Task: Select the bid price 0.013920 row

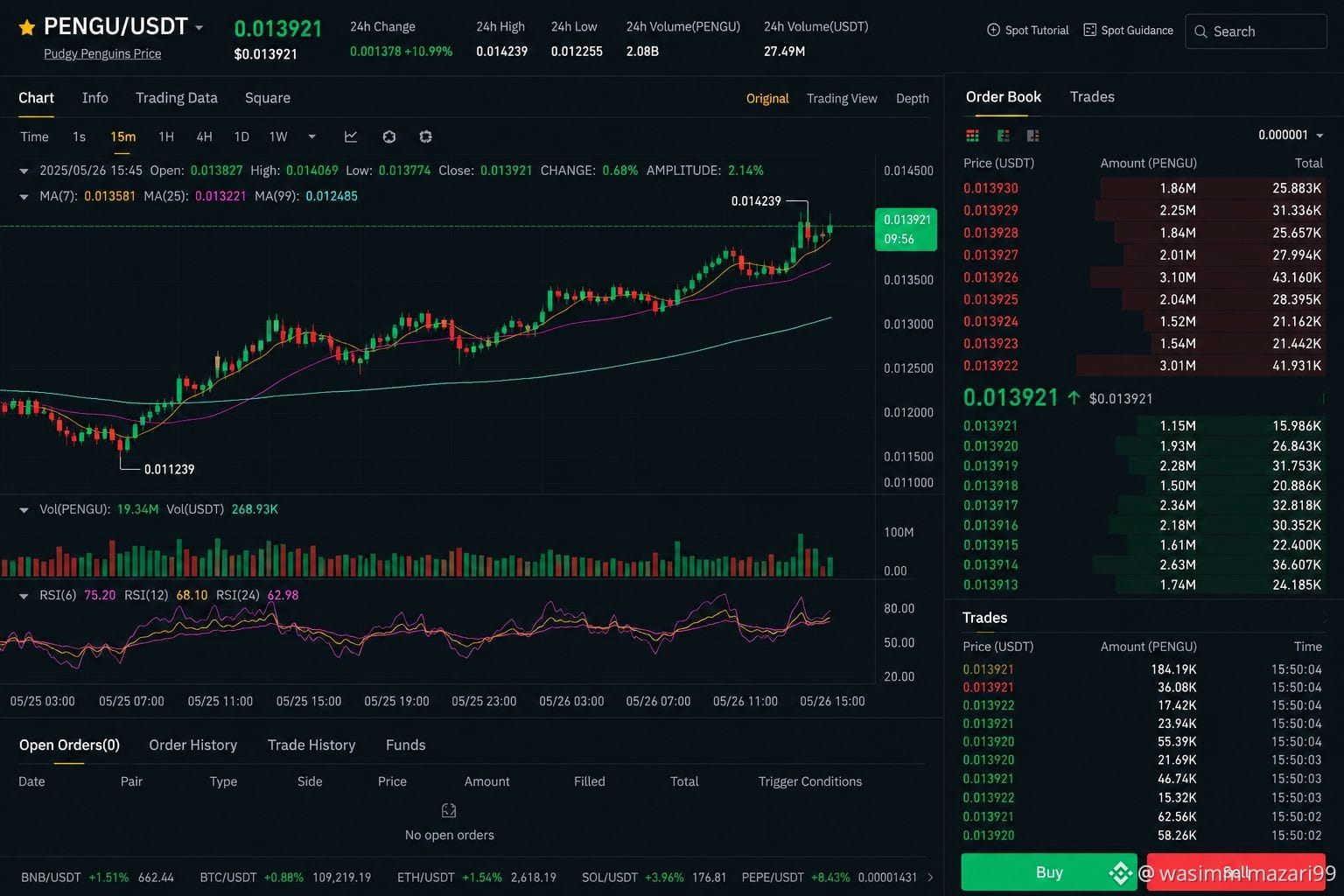Action: point(1142,446)
